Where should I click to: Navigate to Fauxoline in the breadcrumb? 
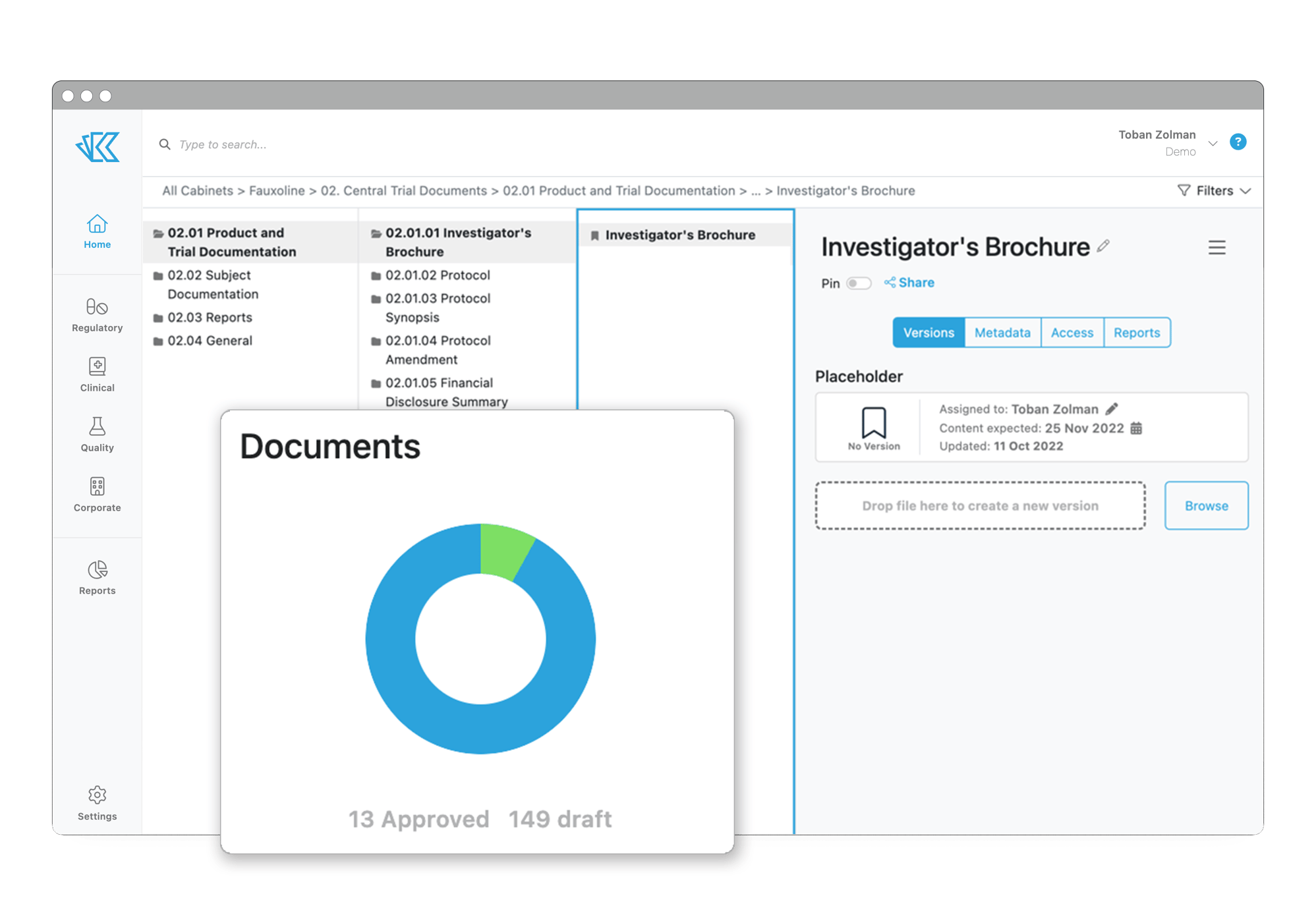[x=277, y=190]
